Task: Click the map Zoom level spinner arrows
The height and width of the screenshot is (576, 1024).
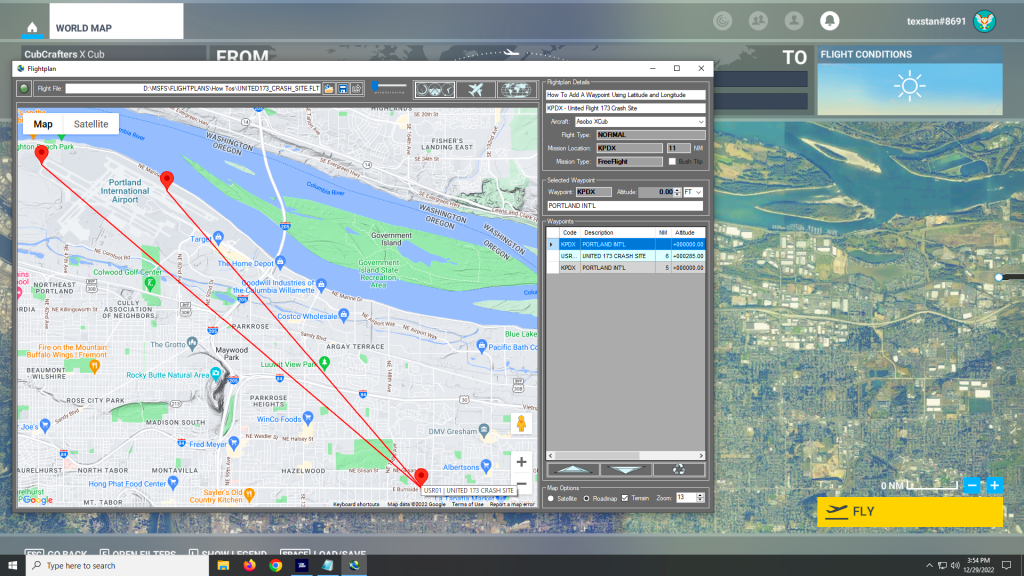Action: [700, 498]
